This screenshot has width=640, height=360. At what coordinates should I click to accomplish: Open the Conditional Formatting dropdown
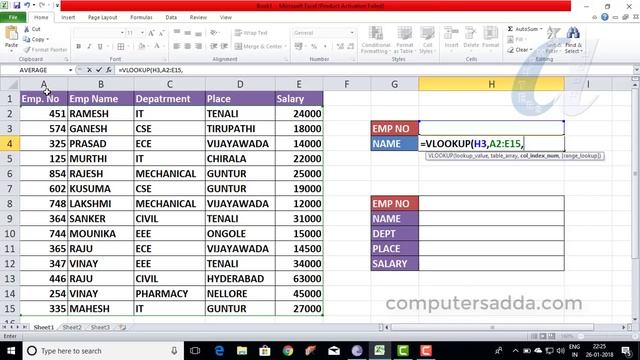click(x=376, y=40)
